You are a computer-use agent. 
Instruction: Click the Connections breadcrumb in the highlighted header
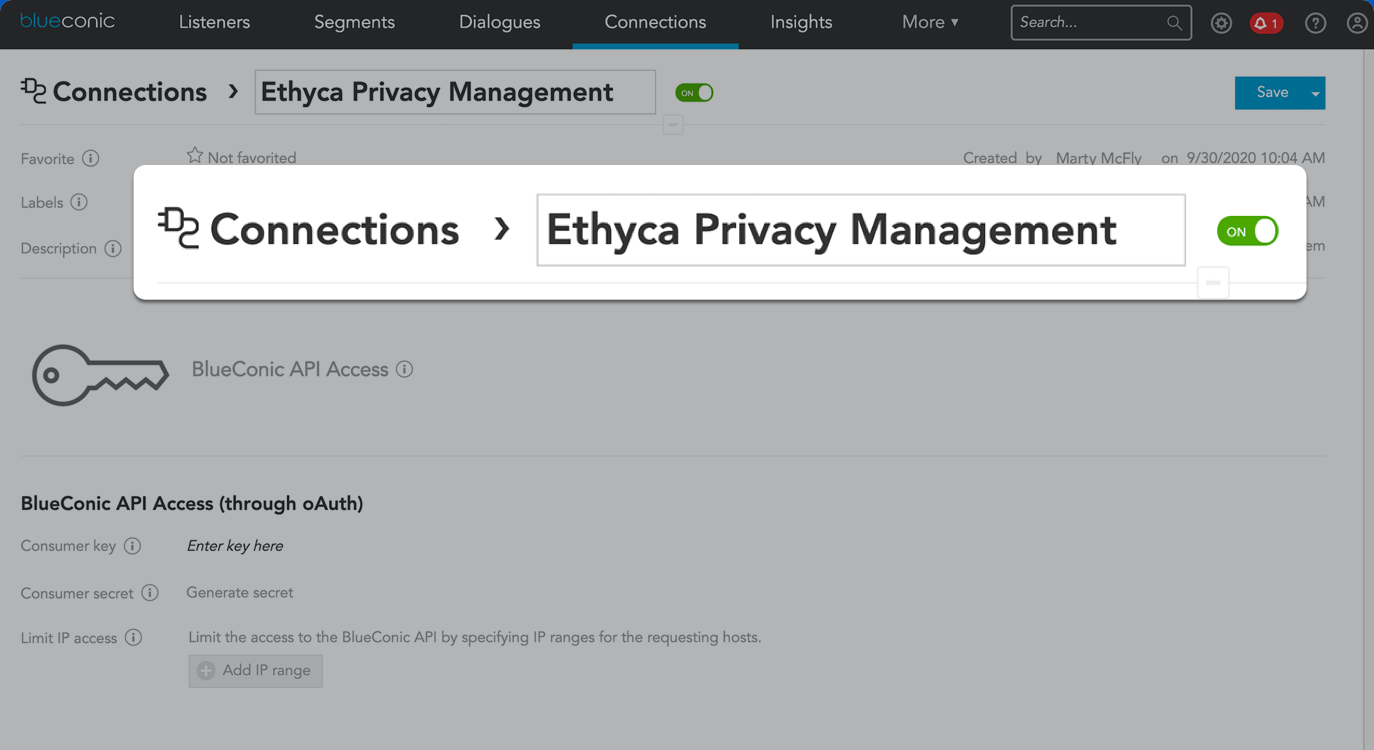point(334,230)
